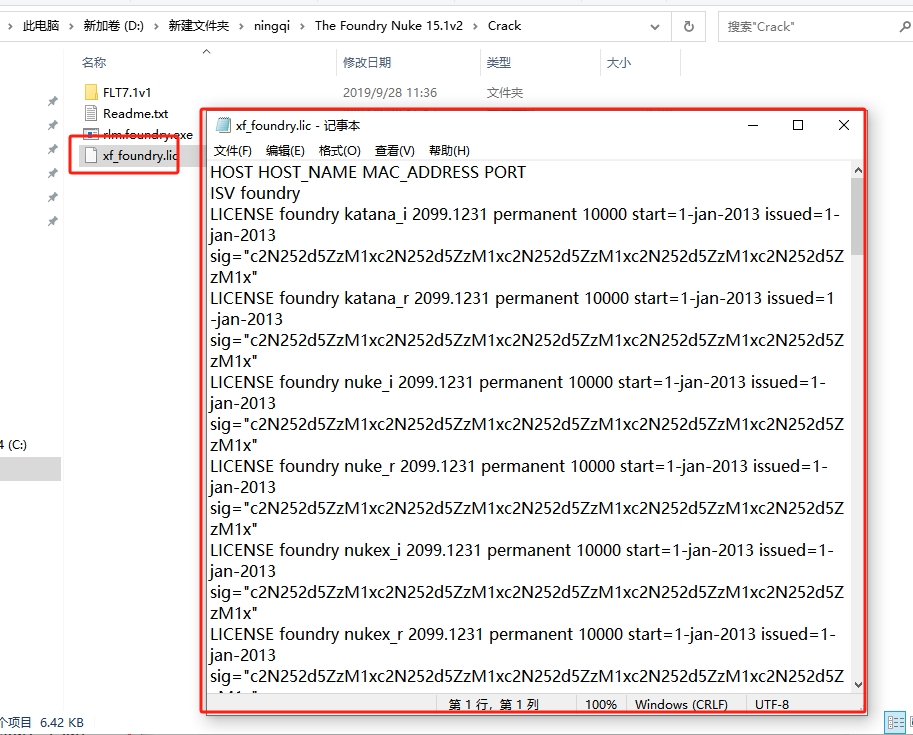
Task: Click the first quick access pin icon
Action: click(52, 101)
